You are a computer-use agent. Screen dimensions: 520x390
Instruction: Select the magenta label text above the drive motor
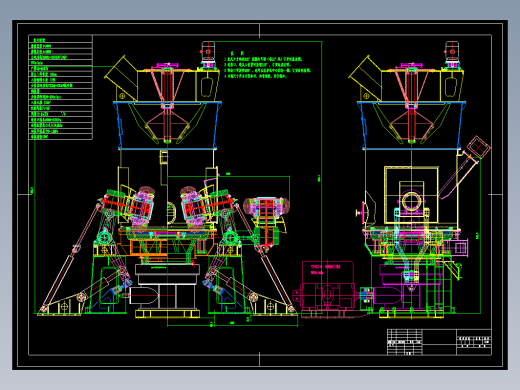(x=325, y=269)
